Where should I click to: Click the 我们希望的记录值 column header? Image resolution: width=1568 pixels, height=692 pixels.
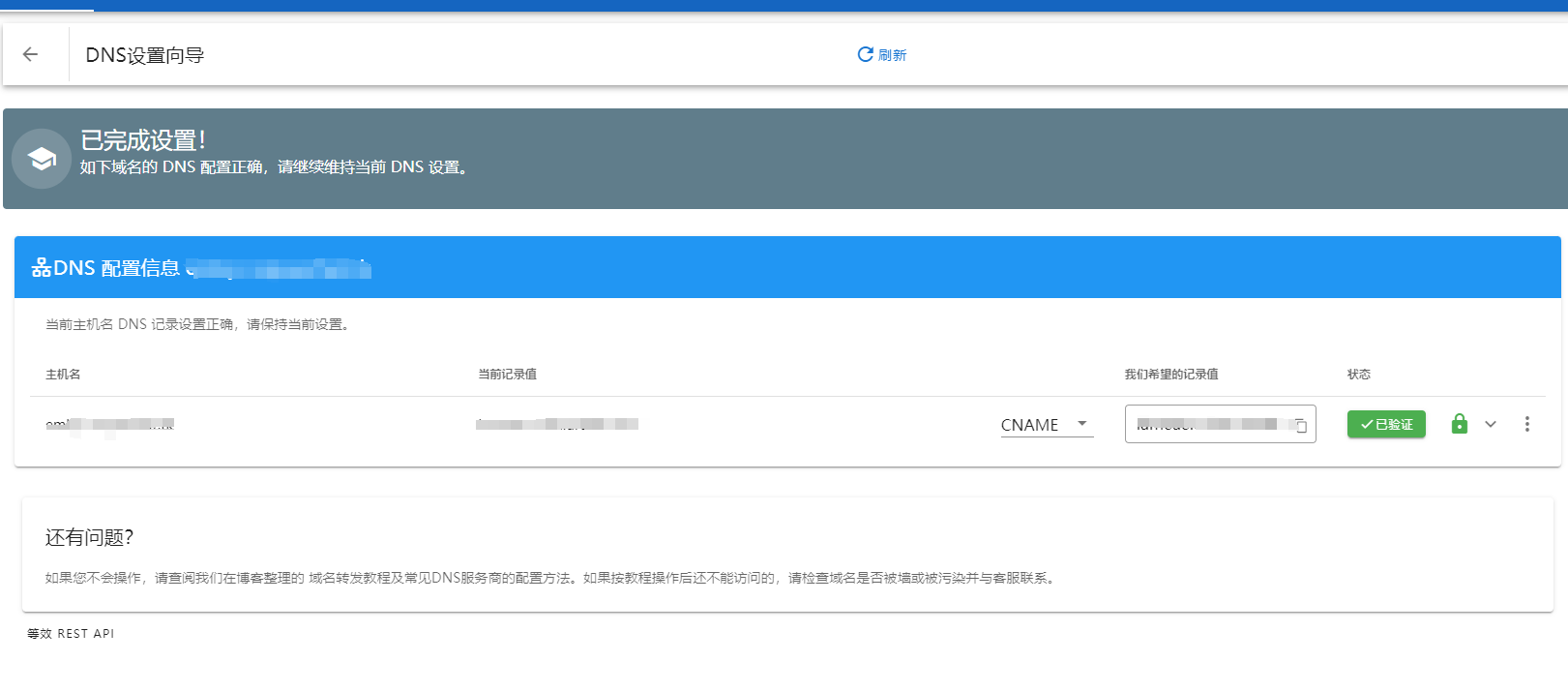point(1170,375)
